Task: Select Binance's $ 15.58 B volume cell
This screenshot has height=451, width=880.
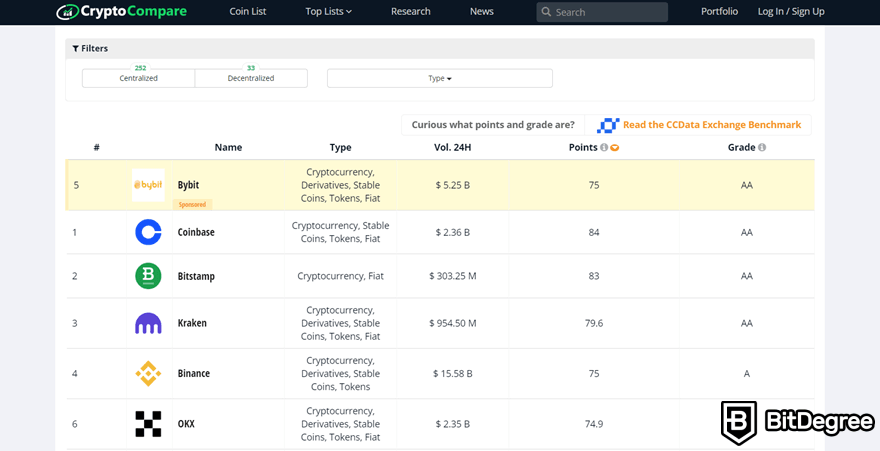Action: (452, 374)
